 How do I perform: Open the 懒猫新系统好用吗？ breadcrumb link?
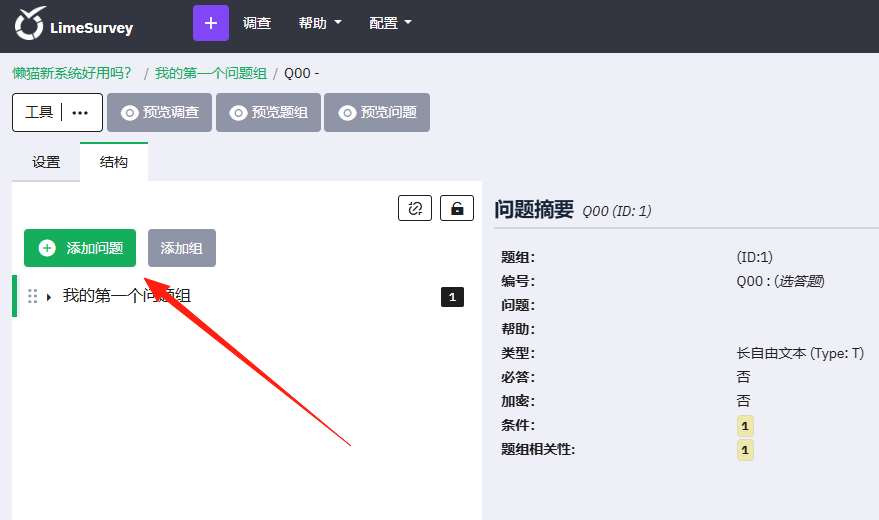[x=72, y=73]
